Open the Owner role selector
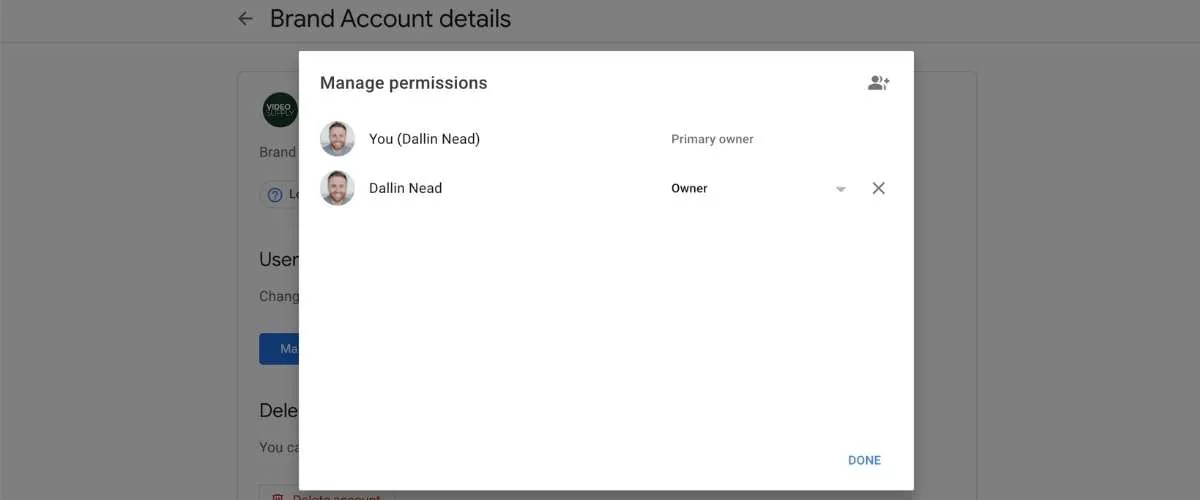Image resolution: width=1200 pixels, height=500 pixels. click(x=759, y=188)
